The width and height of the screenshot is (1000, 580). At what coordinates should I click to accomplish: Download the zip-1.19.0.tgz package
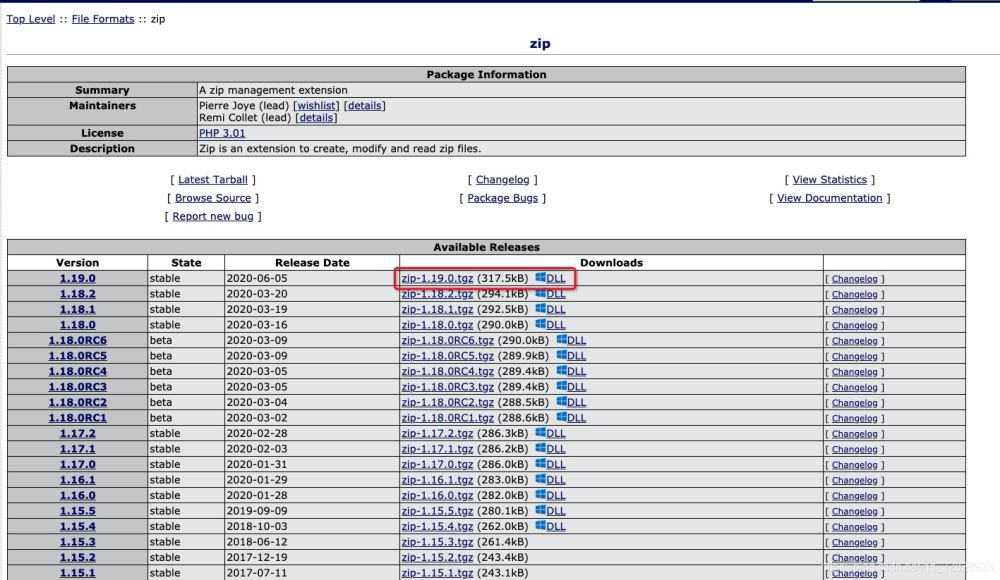click(x=437, y=278)
